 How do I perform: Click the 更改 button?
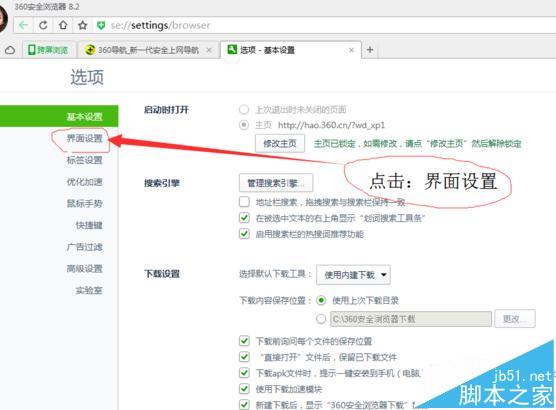(x=515, y=318)
